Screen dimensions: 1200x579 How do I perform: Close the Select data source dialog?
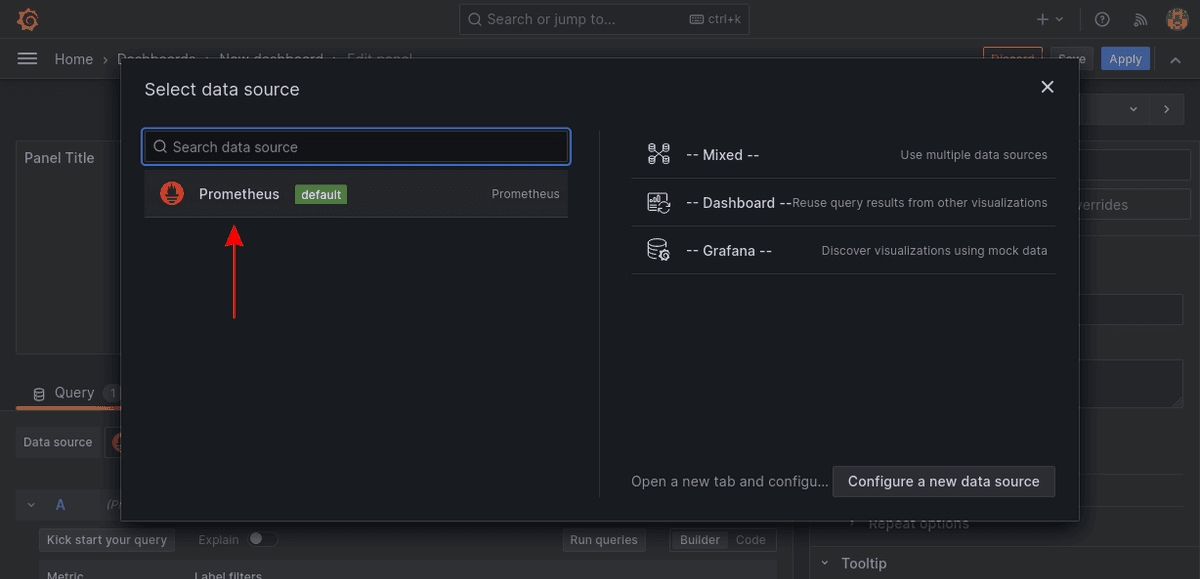[x=1047, y=87]
